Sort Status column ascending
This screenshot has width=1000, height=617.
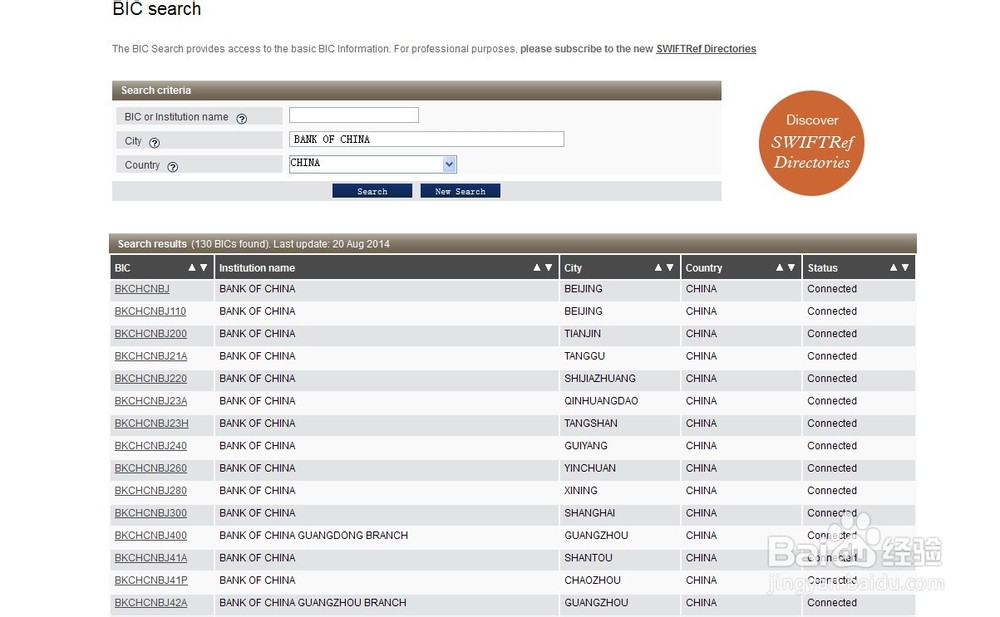(x=893, y=267)
